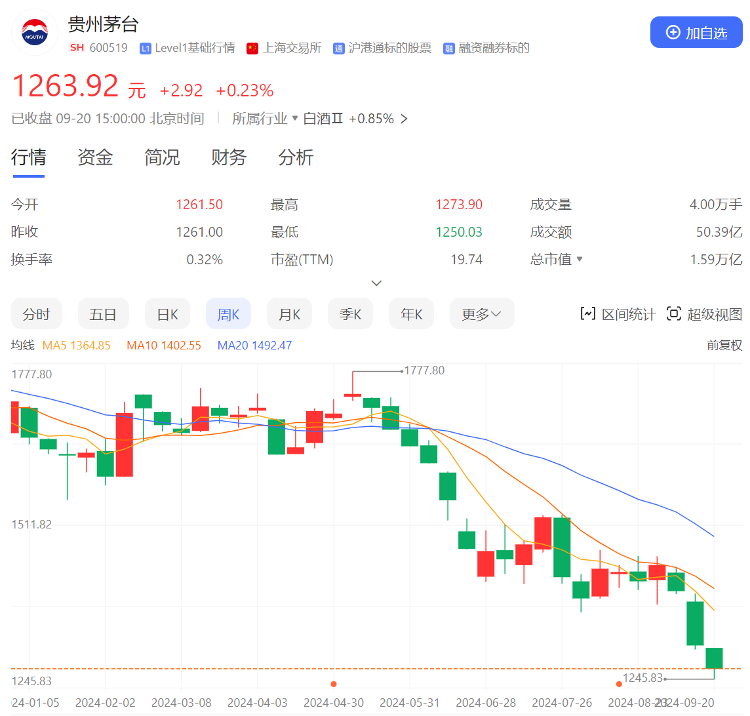Expand more quote details chevron
Viewport: 750px width, 716px height.
pyautogui.click(x=376, y=283)
